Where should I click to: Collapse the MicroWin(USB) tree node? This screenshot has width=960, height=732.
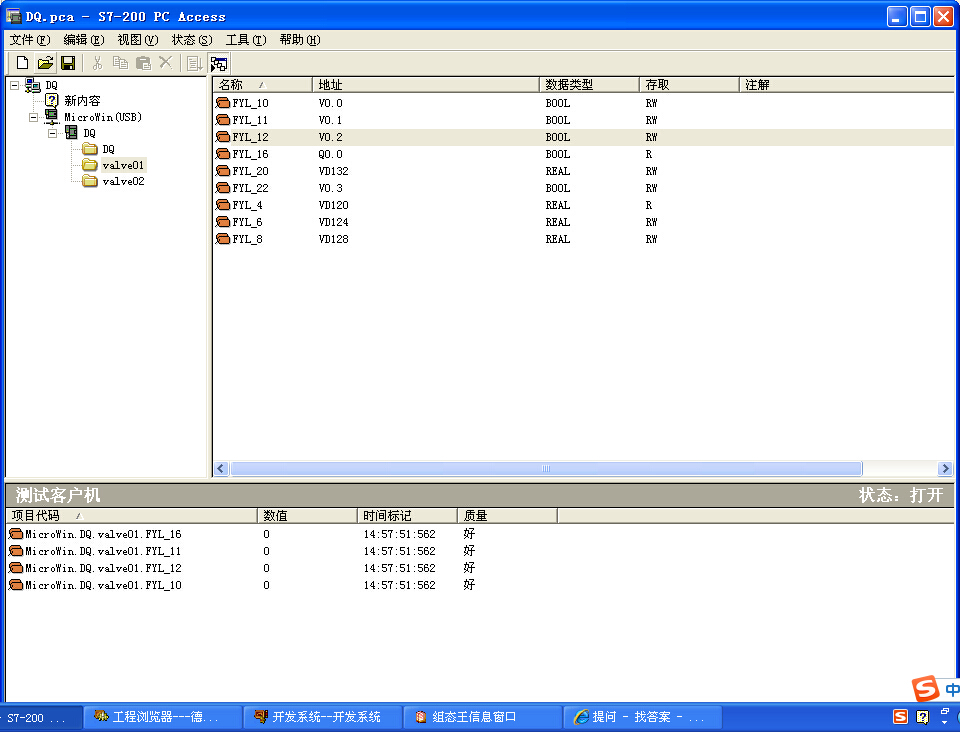pos(34,117)
